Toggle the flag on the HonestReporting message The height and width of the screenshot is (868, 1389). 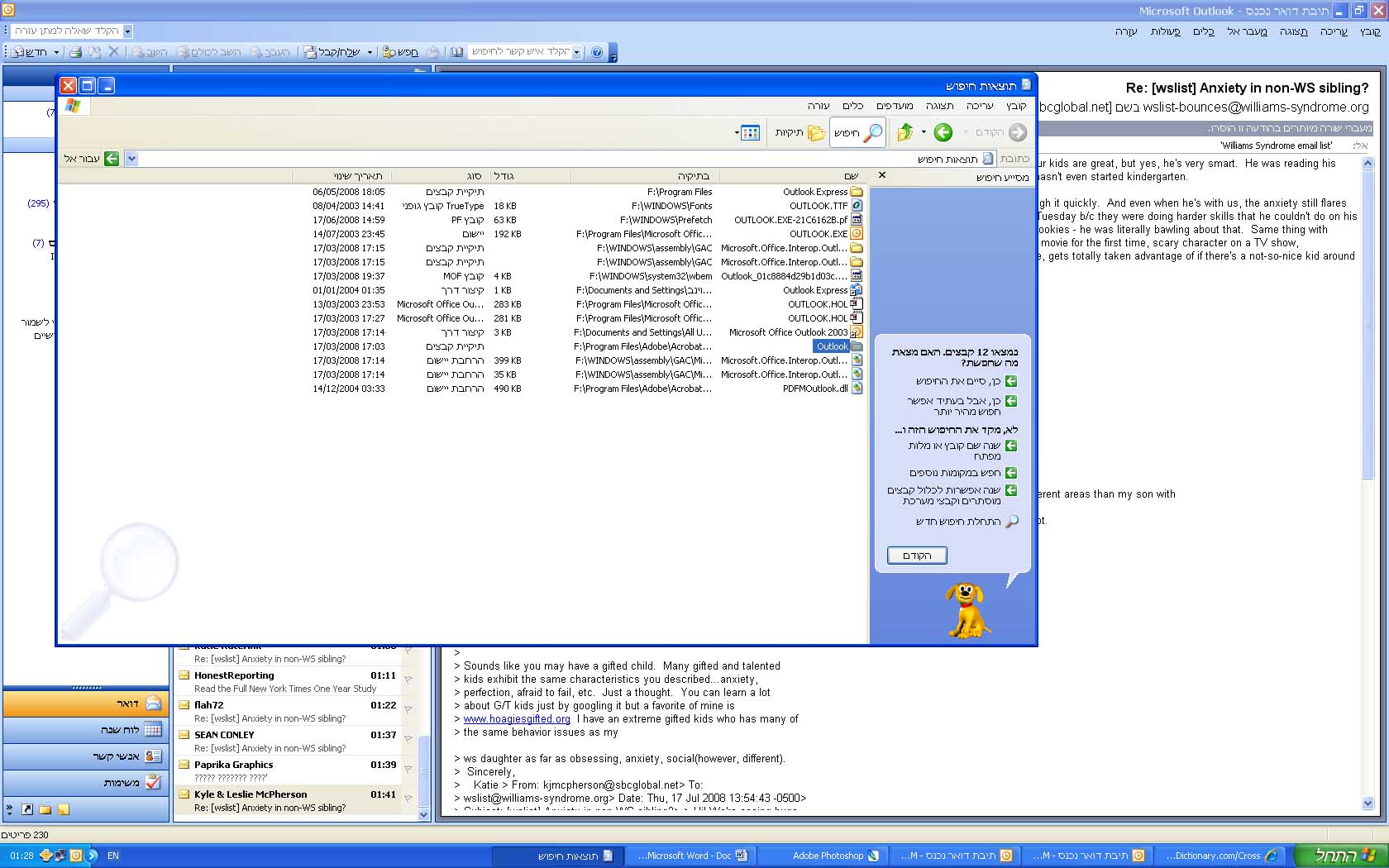pyautogui.click(x=408, y=680)
